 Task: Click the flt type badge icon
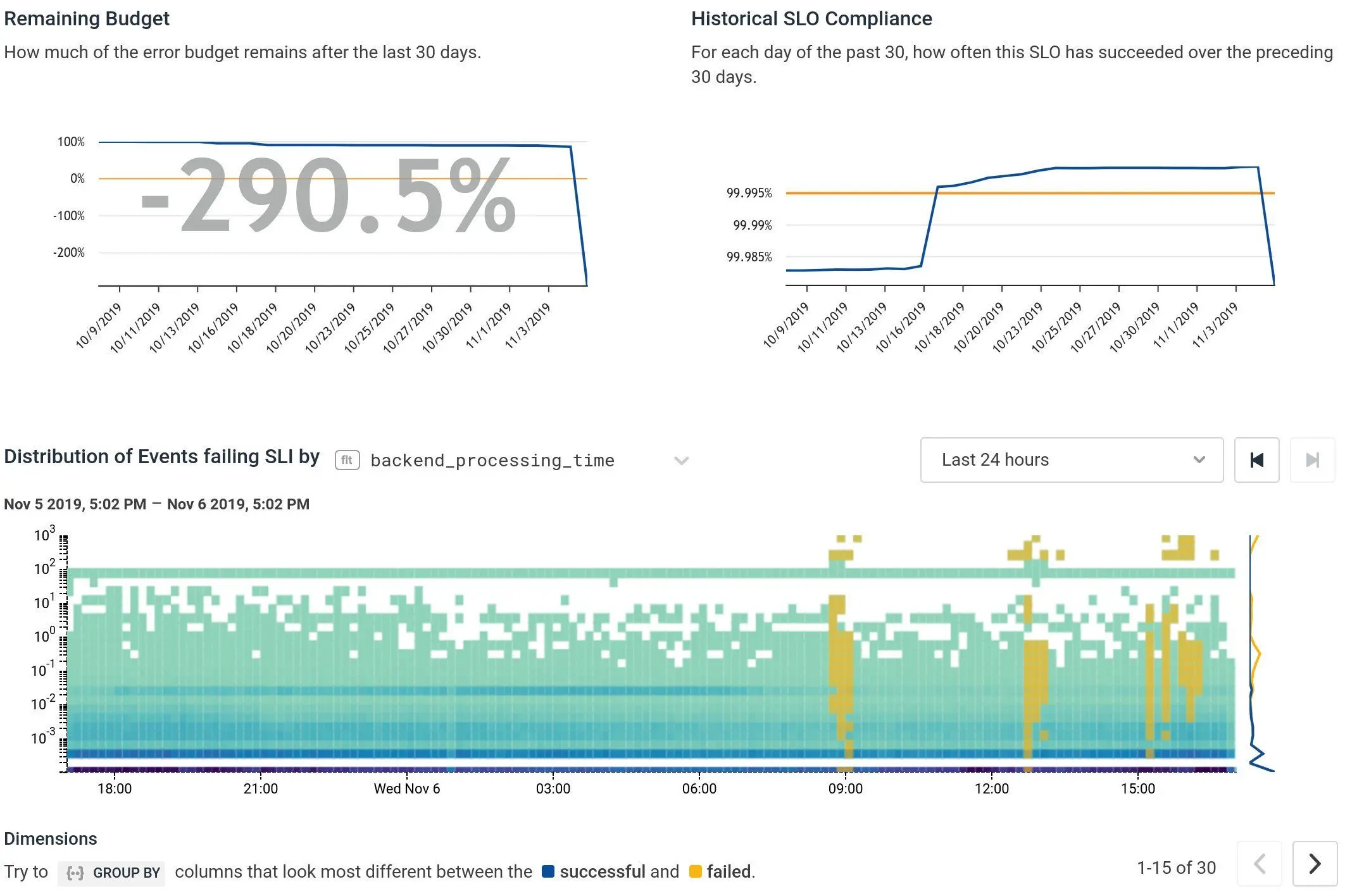point(347,460)
